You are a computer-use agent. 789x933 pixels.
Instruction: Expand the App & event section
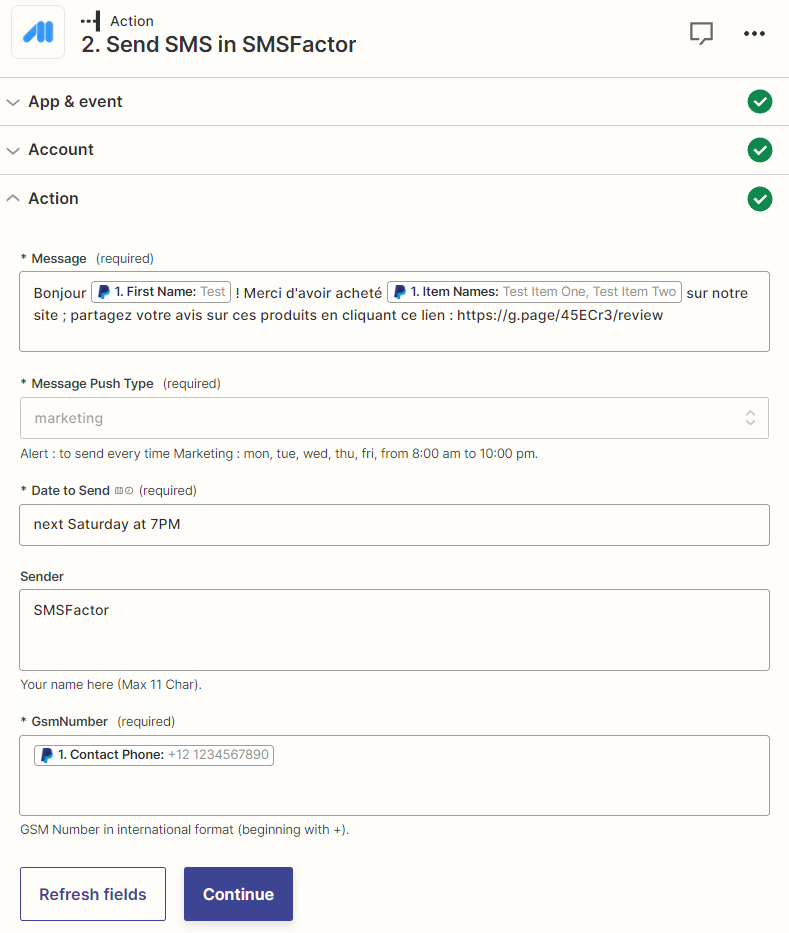tap(75, 102)
